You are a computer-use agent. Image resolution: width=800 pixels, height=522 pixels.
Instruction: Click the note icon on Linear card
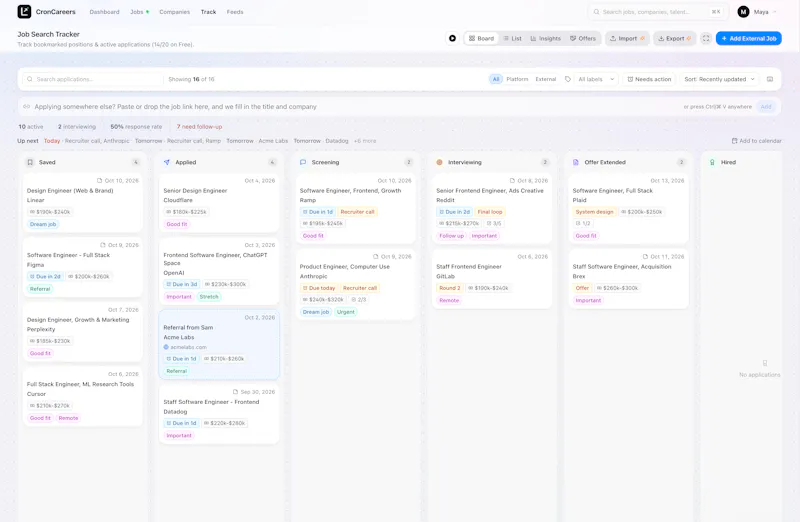[x=99, y=181]
